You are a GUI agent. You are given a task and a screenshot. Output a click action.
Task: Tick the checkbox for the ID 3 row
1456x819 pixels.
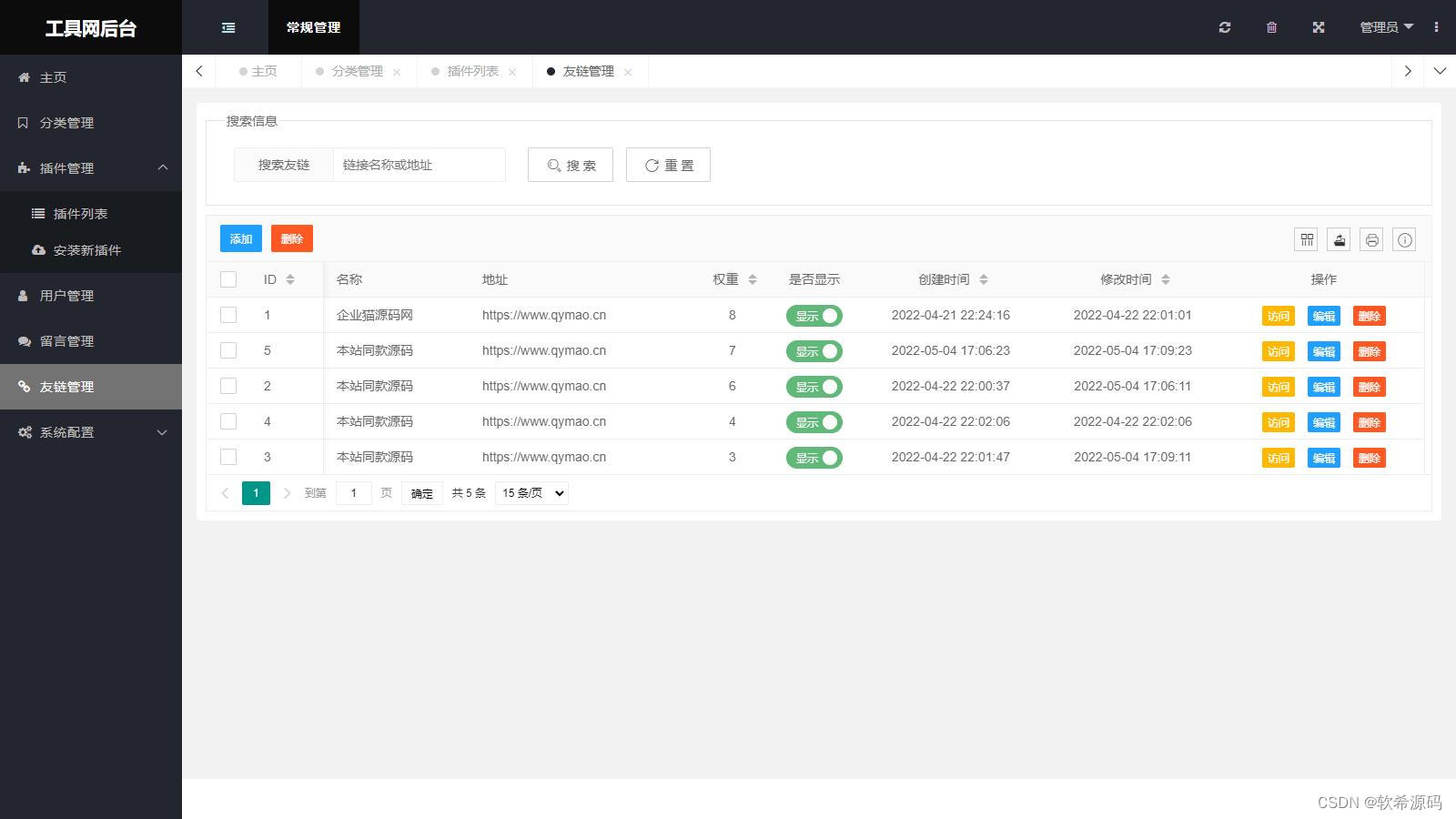point(228,457)
